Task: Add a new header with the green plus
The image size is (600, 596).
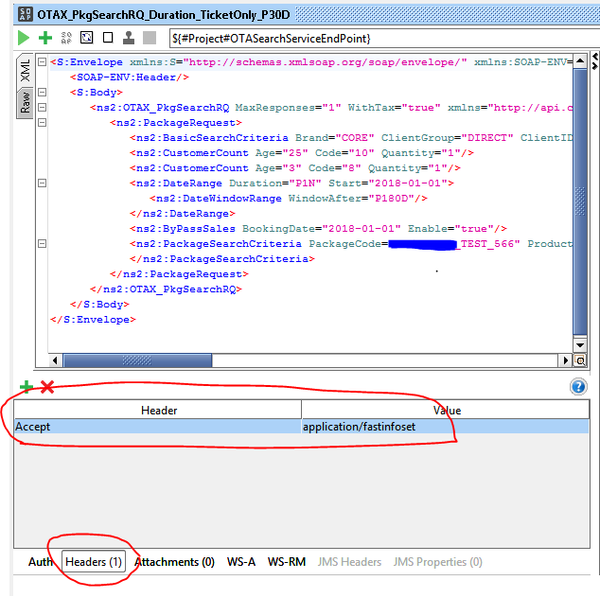Action: click(x=26, y=387)
